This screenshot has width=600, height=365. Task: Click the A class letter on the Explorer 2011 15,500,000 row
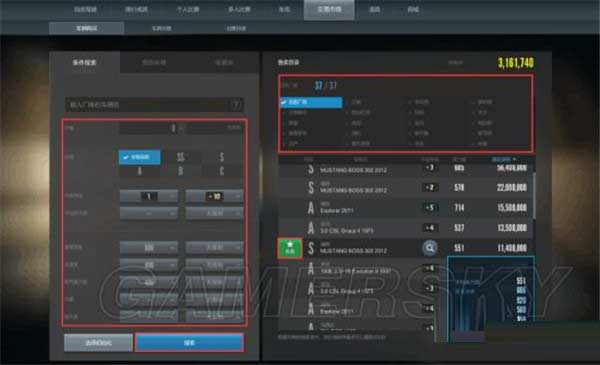click(x=311, y=208)
